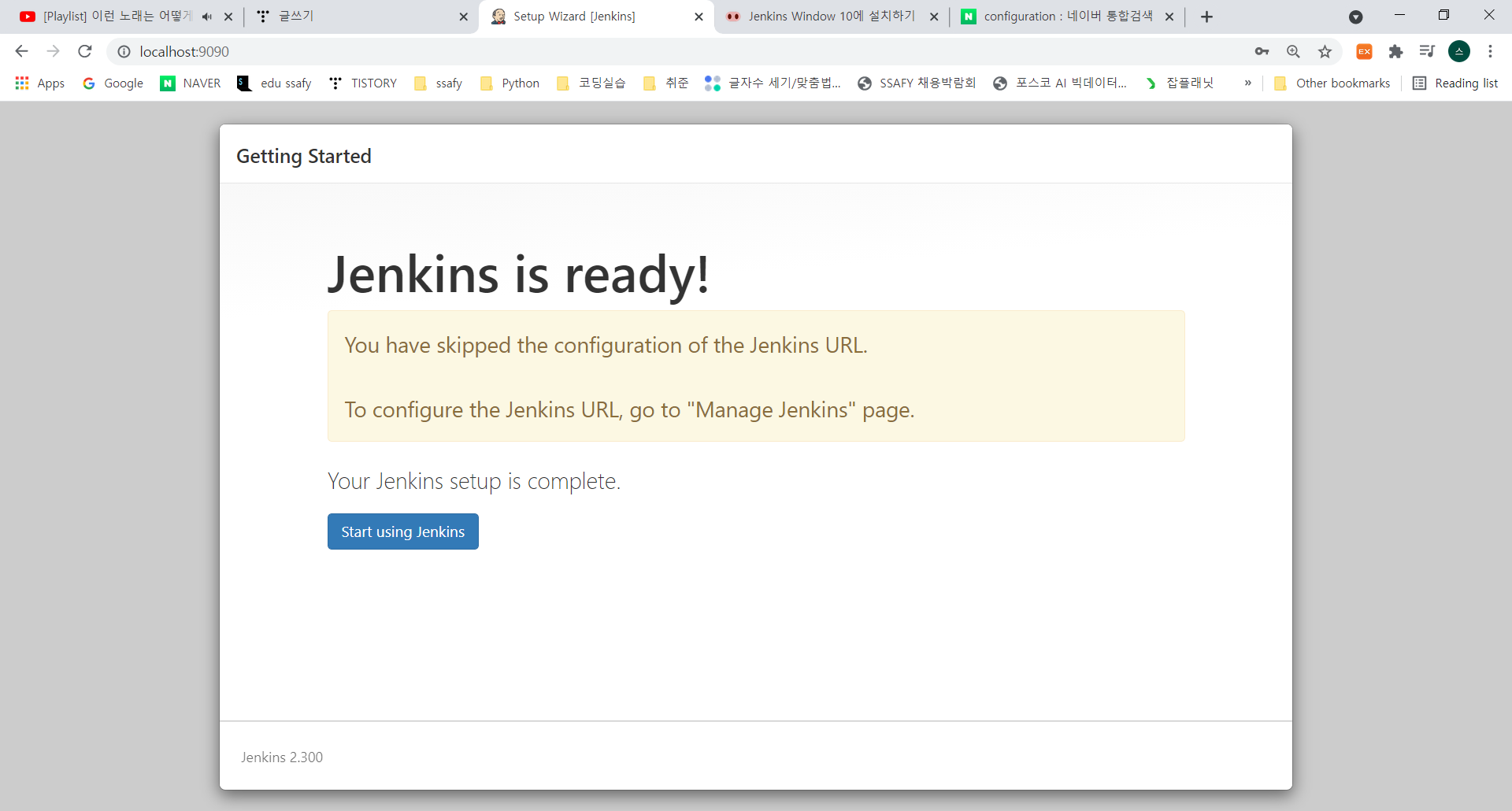Restore down the Chrome window
Viewport: 1512px width, 811px height.
point(1443,15)
